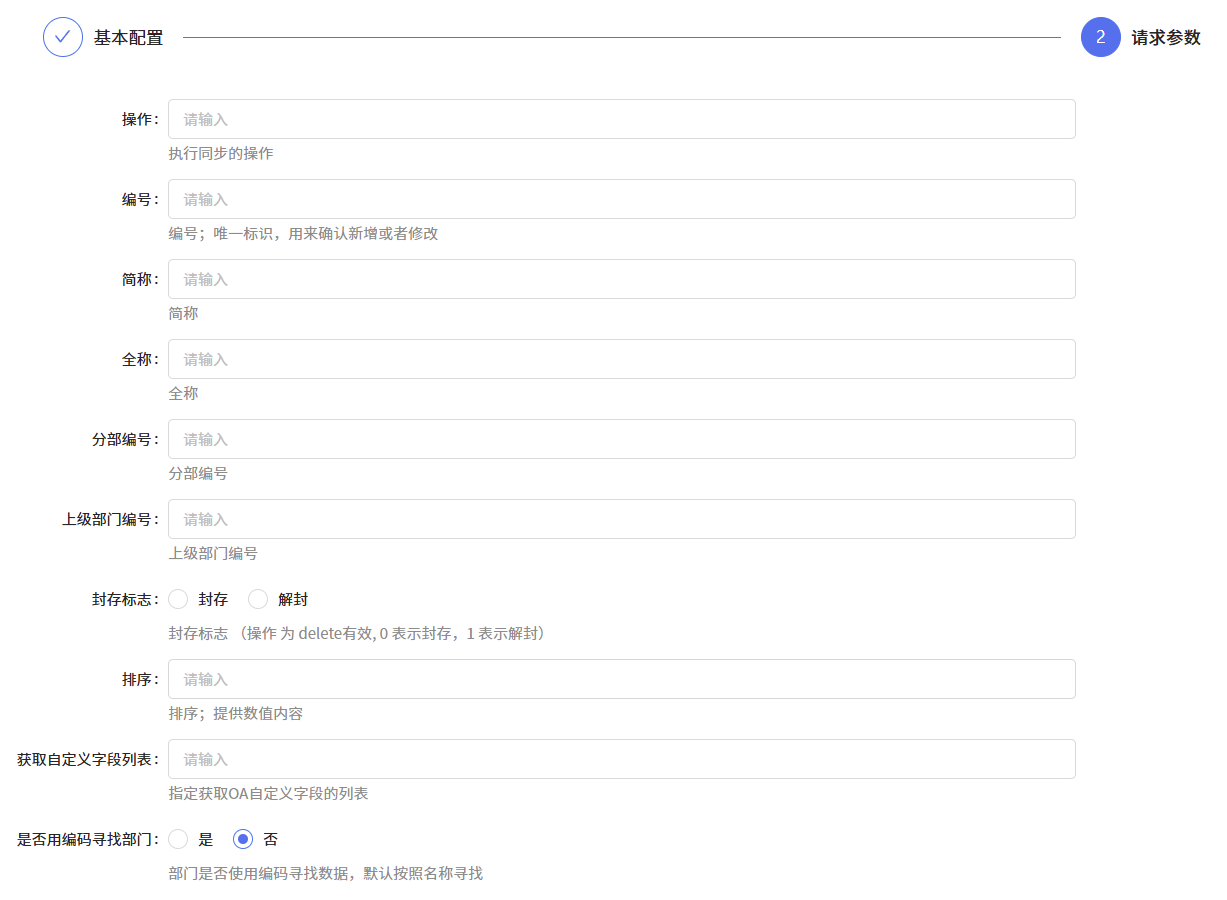
Task: Click inside the 操作 input field
Action: (620, 118)
